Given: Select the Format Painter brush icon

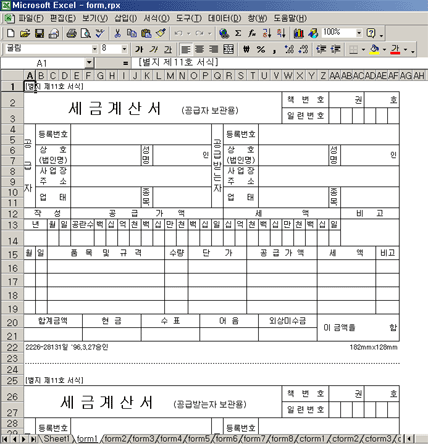Looking at the screenshot, I should (x=161, y=33).
